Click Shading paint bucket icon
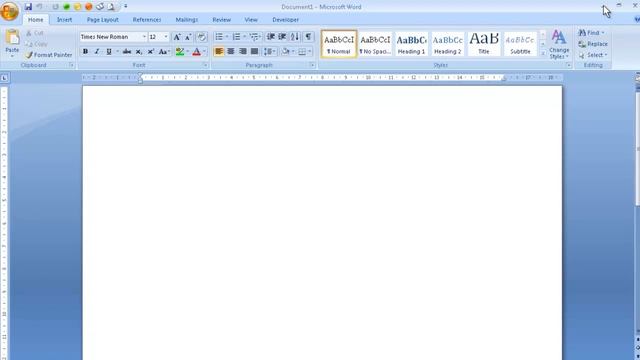Screen dimensions: 640x360 click(286, 51)
